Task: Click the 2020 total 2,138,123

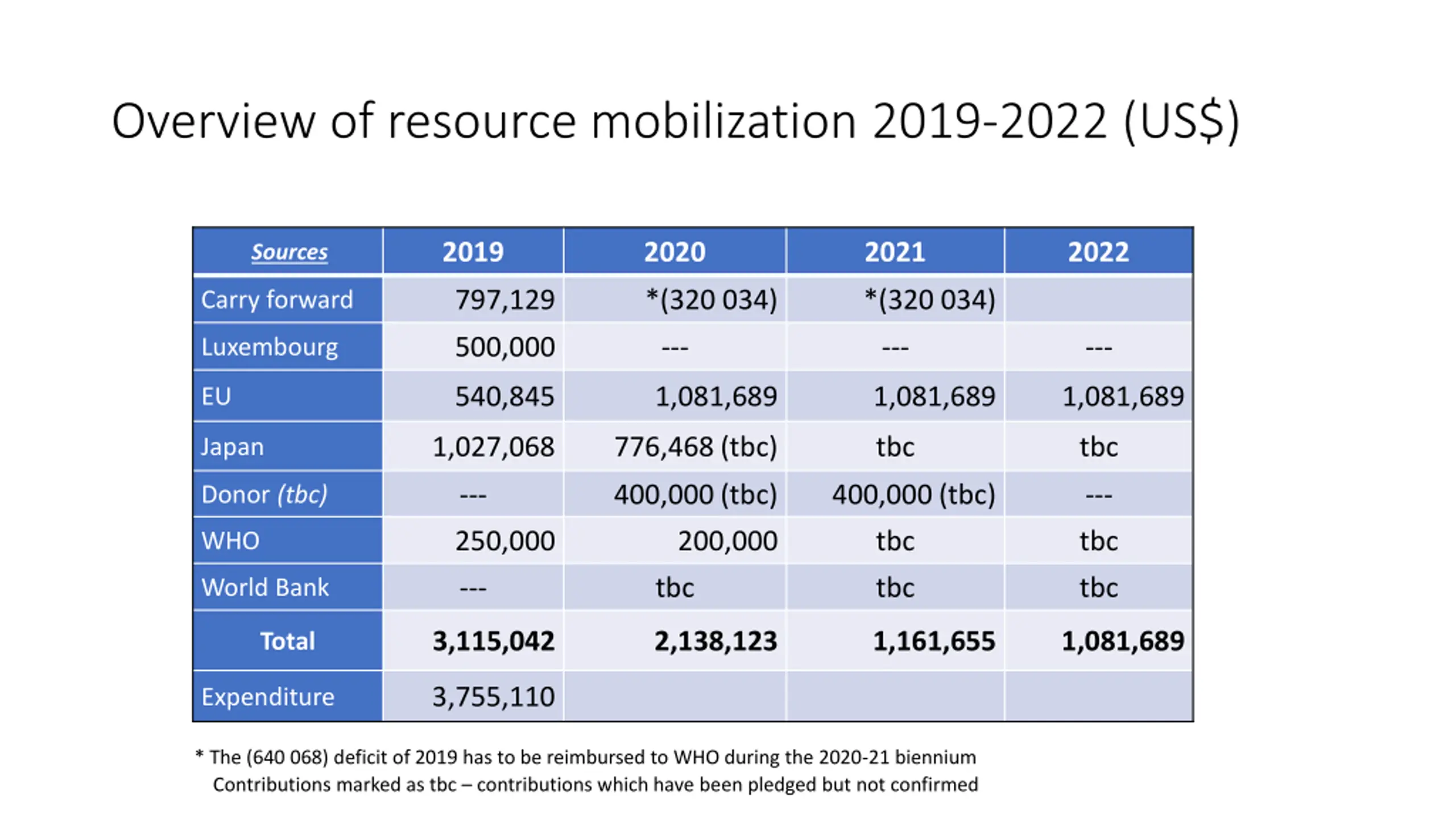Action: [x=715, y=642]
